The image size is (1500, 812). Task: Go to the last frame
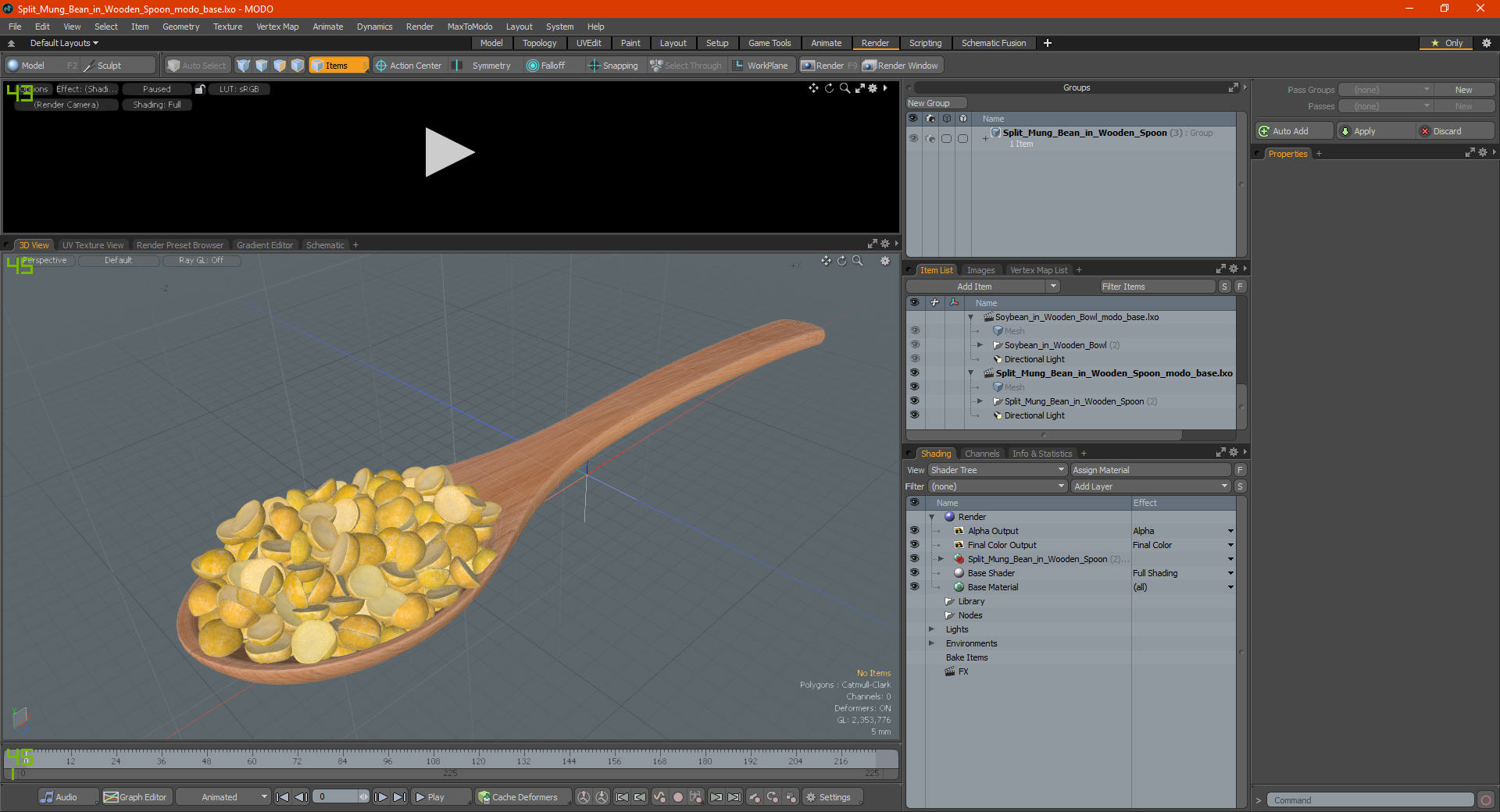coord(399,797)
